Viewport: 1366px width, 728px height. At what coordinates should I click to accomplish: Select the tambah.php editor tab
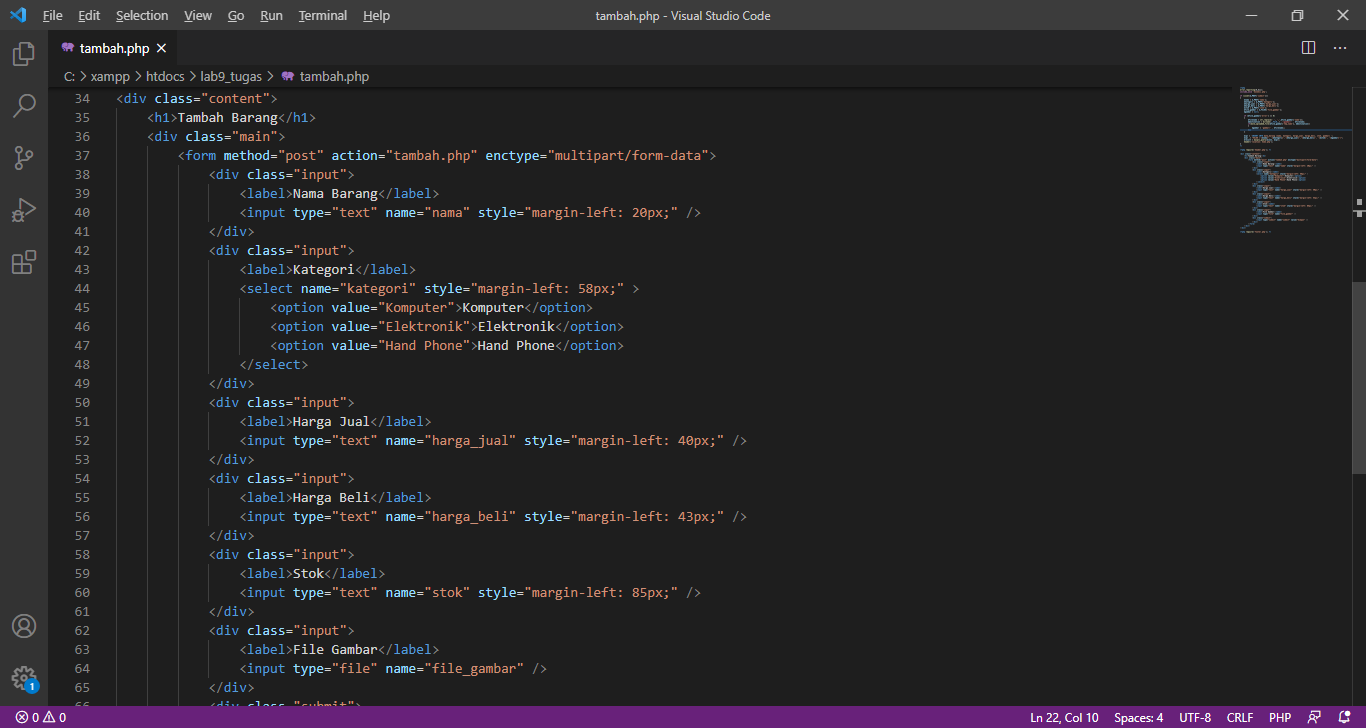pos(112,47)
